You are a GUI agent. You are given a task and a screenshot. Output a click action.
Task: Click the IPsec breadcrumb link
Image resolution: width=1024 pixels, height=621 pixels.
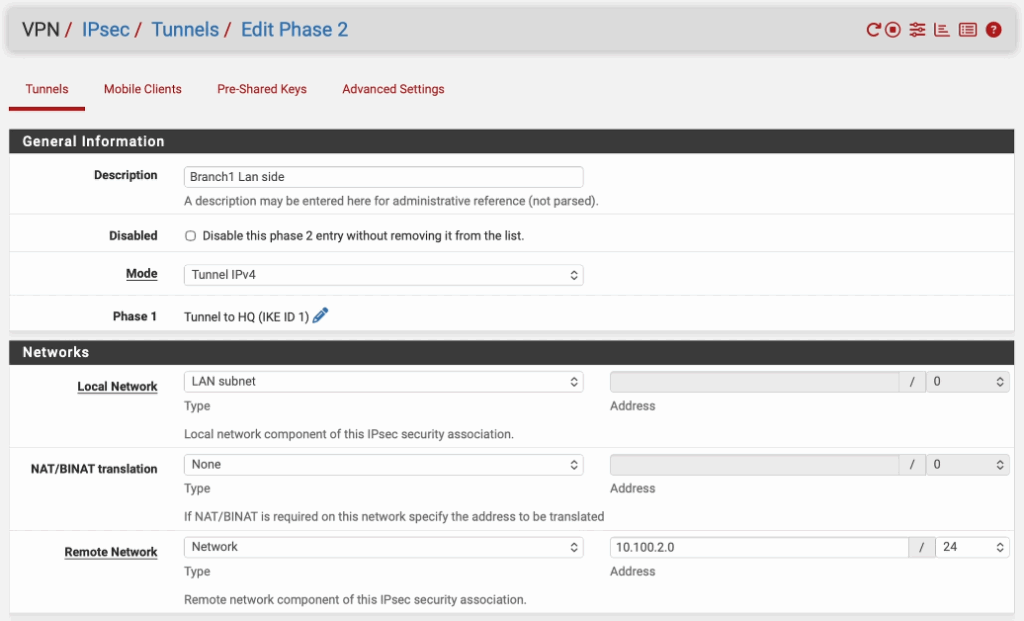pos(105,30)
